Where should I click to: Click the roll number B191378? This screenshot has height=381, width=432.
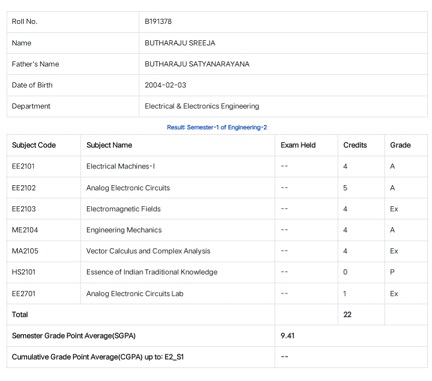(x=158, y=22)
